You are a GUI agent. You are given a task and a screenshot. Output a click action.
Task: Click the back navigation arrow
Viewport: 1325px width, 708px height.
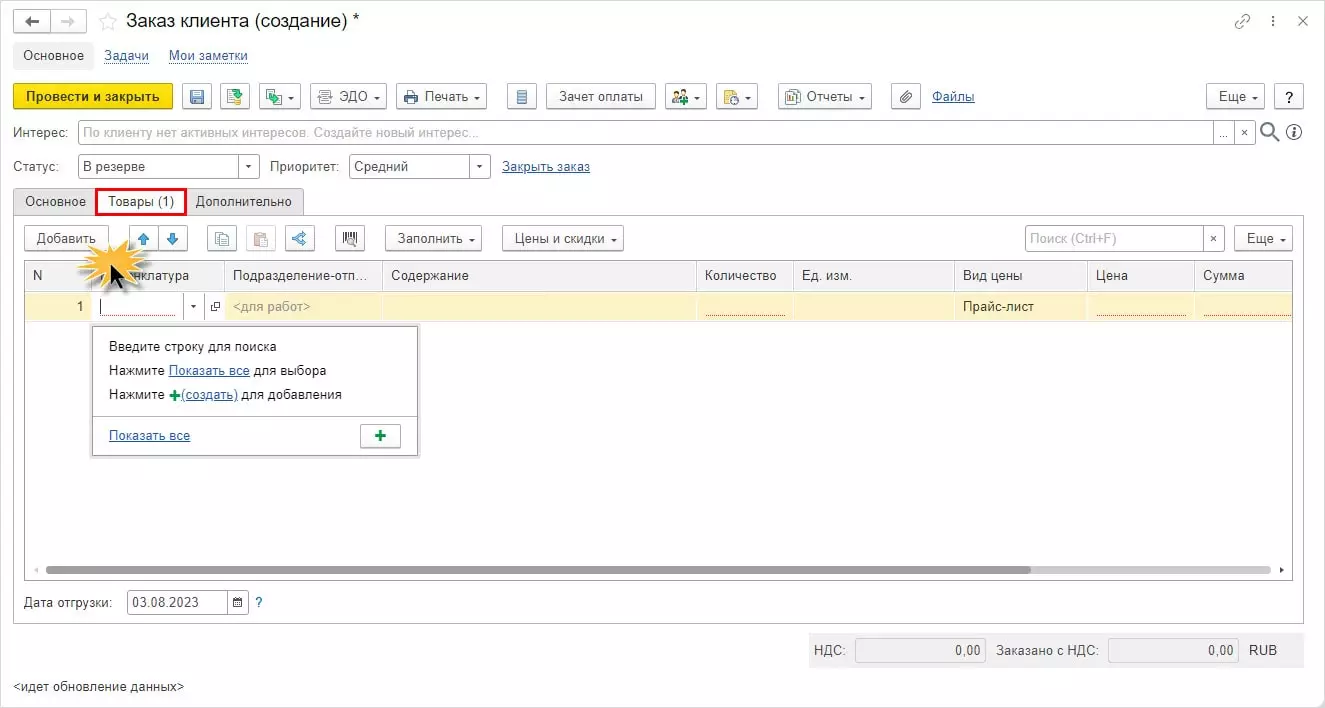pyautogui.click(x=33, y=21)
